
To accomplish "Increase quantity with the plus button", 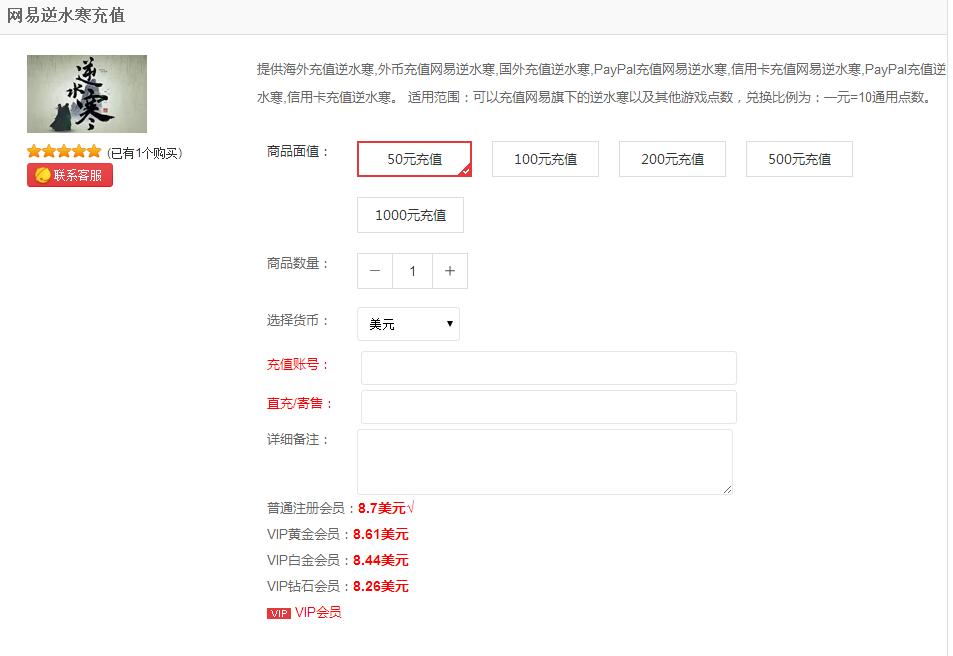I will pyautogui.click(x=450, y=271).
